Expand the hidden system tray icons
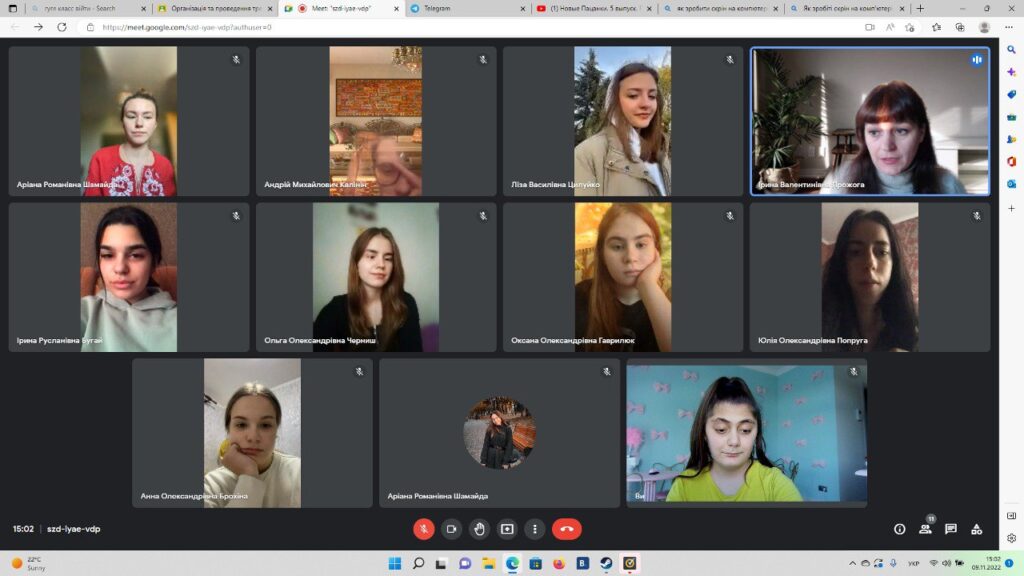Screen dimensions: 1024x576 pyautogui.click(x=853, y=563)
